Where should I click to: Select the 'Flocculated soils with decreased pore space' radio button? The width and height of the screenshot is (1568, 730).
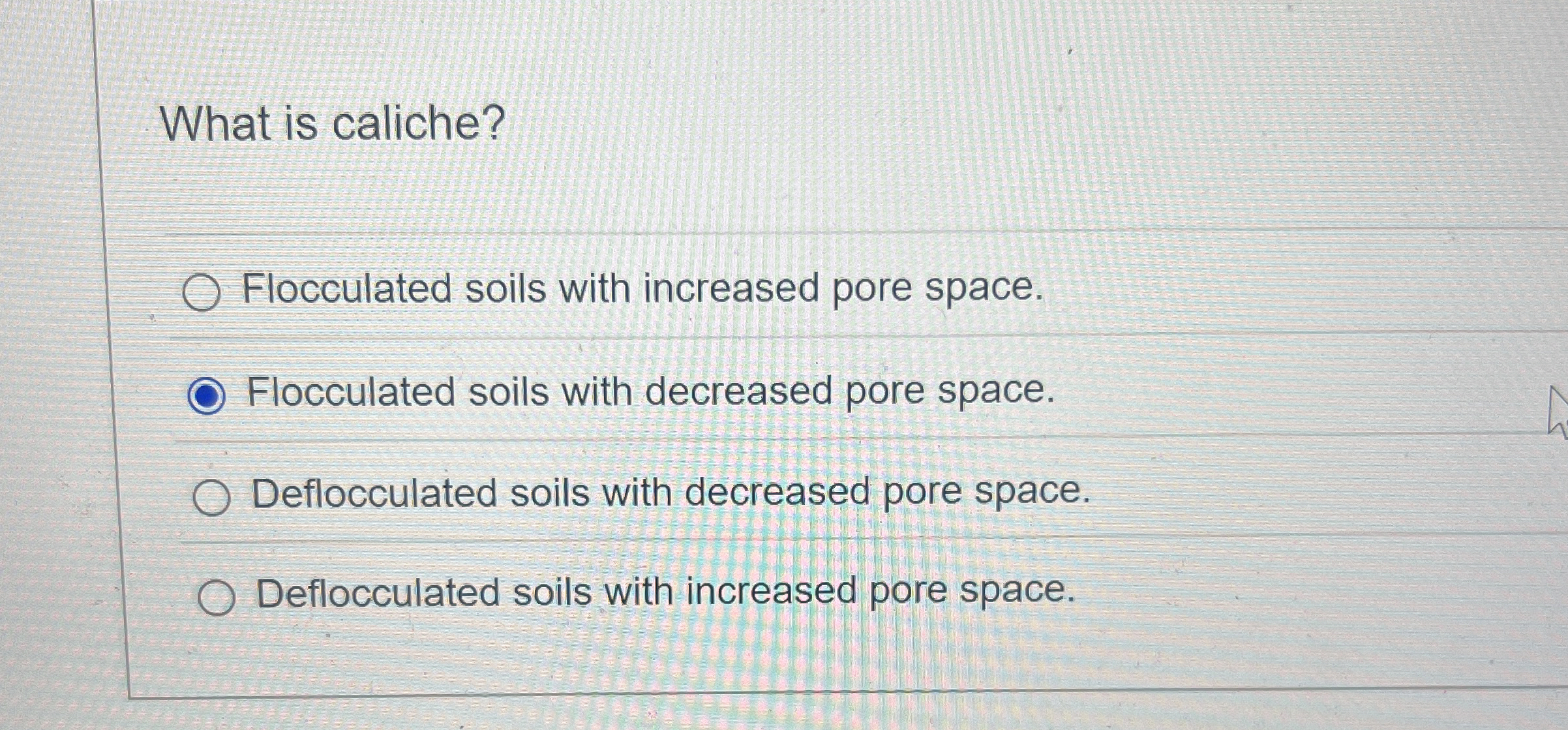coord(207,394)
